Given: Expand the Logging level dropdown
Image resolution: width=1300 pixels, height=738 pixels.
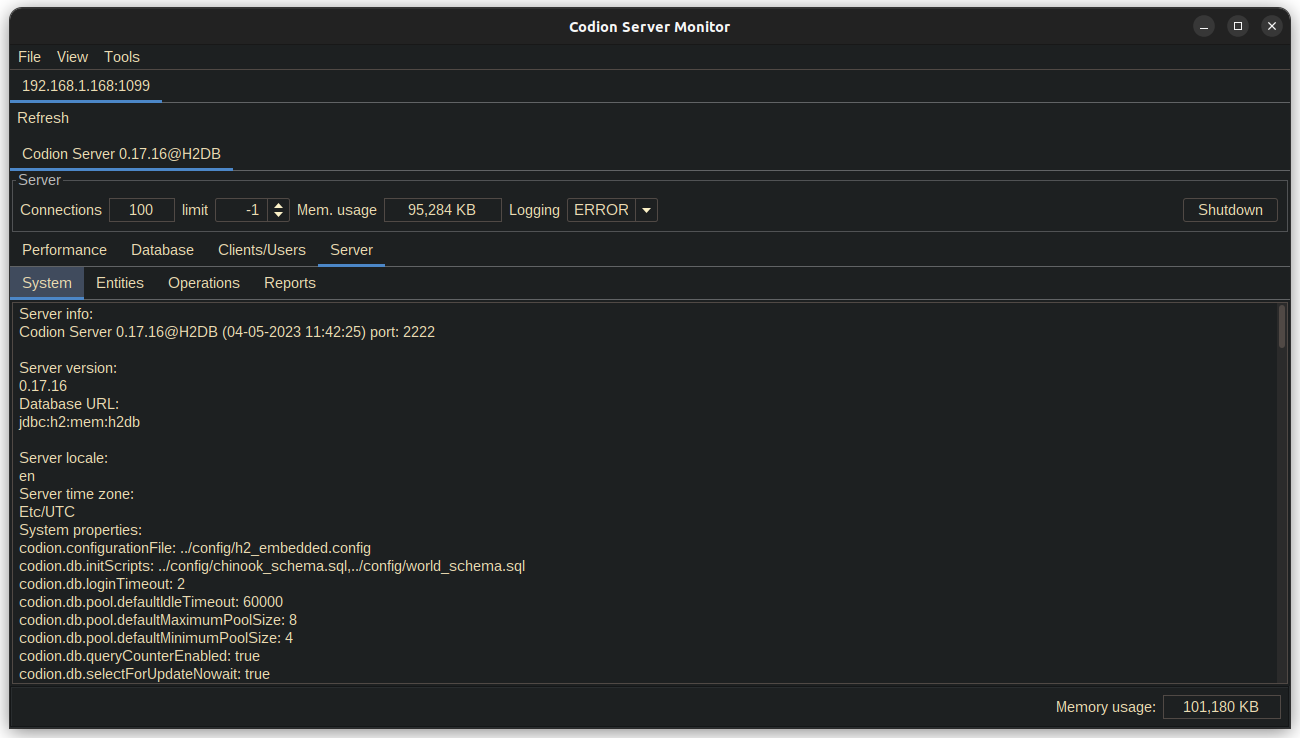Looking at the screenshot, I should [x=646, y=210].
